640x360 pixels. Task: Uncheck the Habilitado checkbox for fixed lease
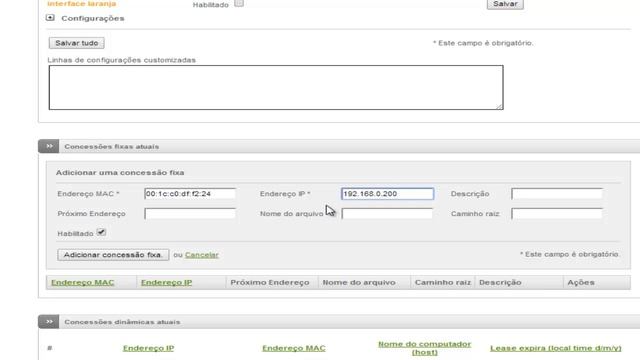[101, 232]
